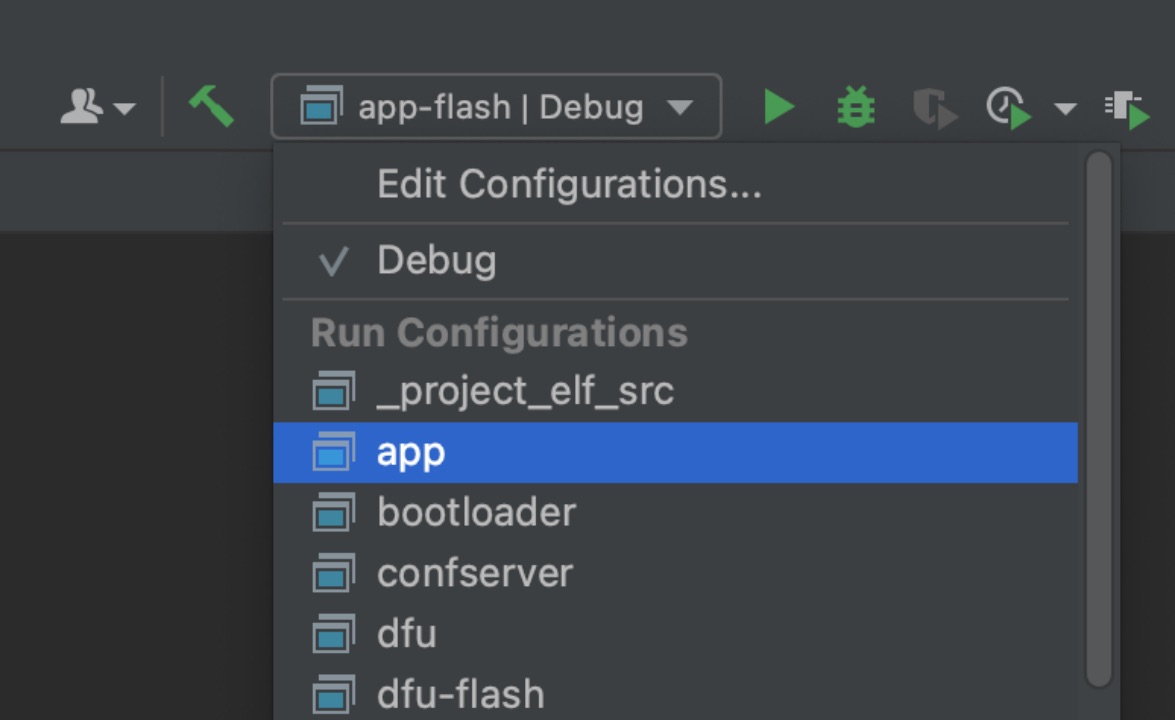The width and height of the screenshot is (1175, 720).
Task: Start debugging with the green bug icon
Action: click(x=856, y=107)
